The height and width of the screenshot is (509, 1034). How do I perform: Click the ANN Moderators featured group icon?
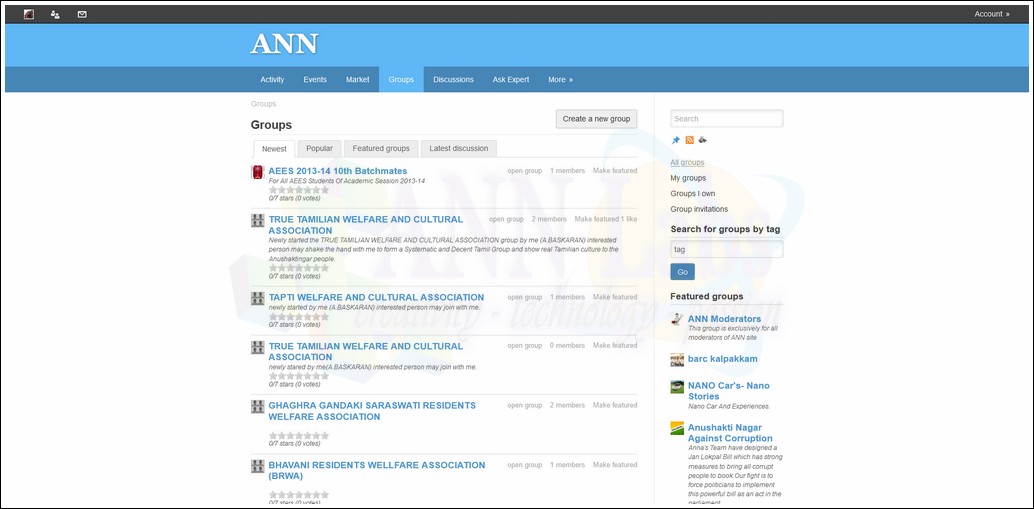click(x=677, y=320)
